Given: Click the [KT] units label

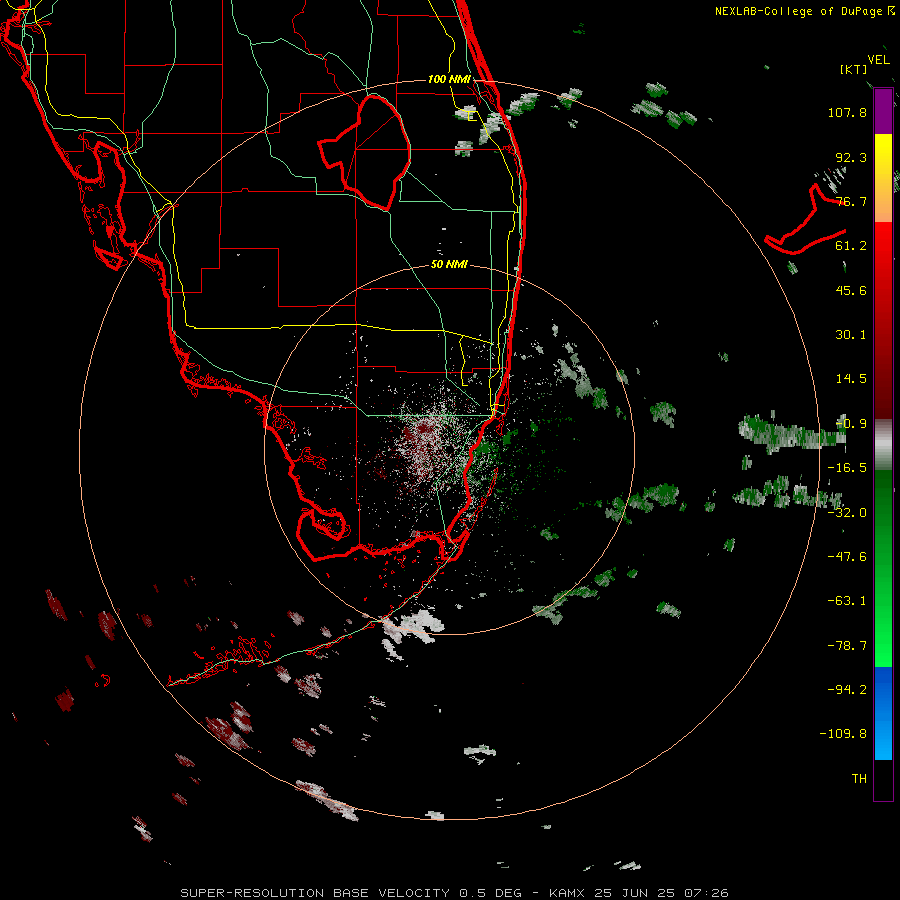Looking at the screenshot, I should (x=854, y=69).
